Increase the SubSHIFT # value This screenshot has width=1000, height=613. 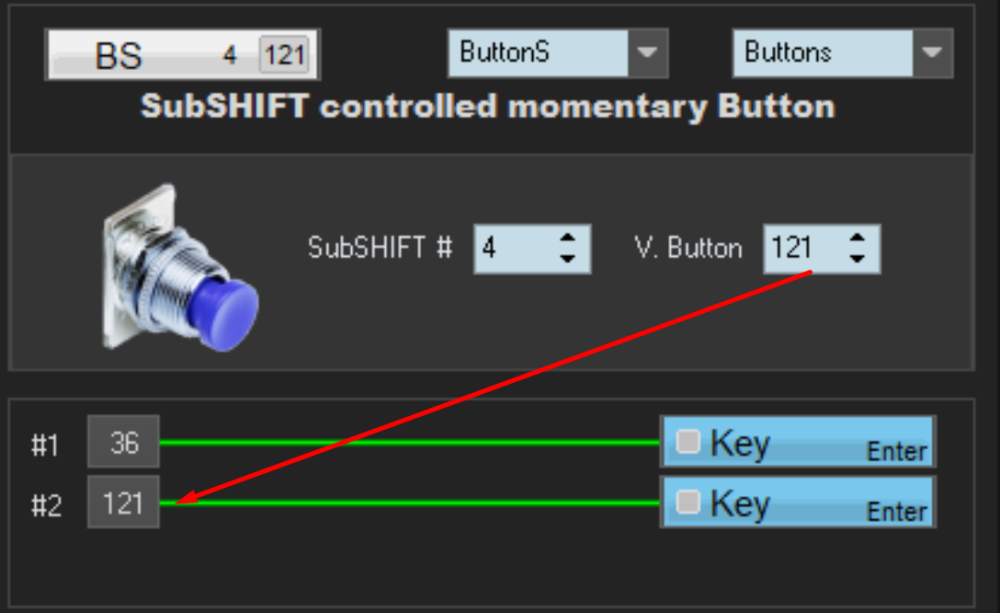click(x=568, y=239)
